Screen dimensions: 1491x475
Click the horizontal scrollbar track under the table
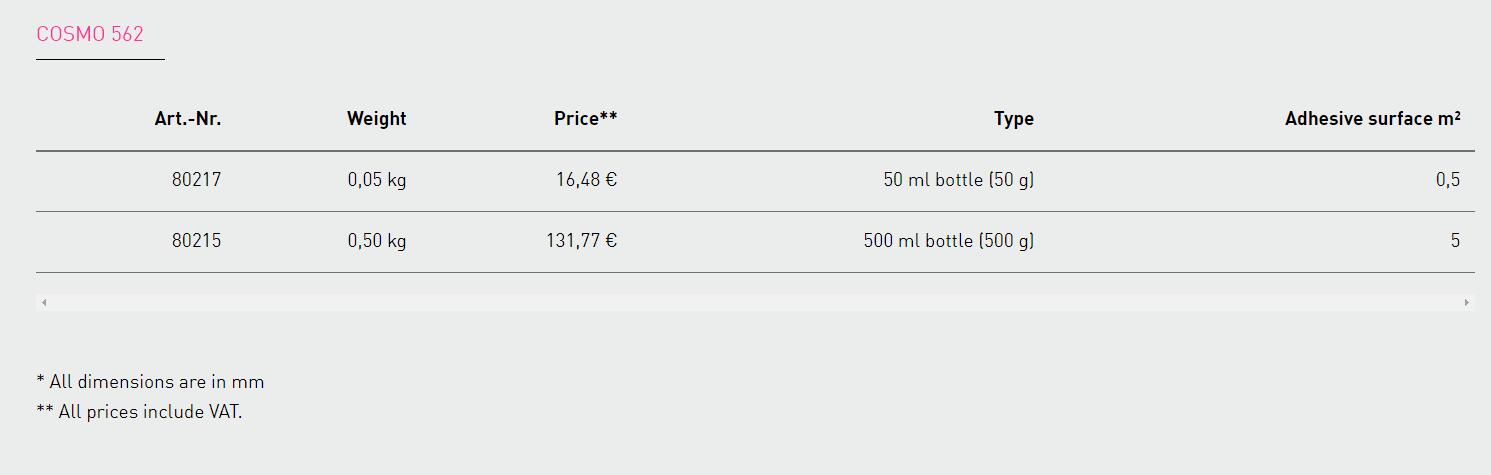click(x=755, y=302)
